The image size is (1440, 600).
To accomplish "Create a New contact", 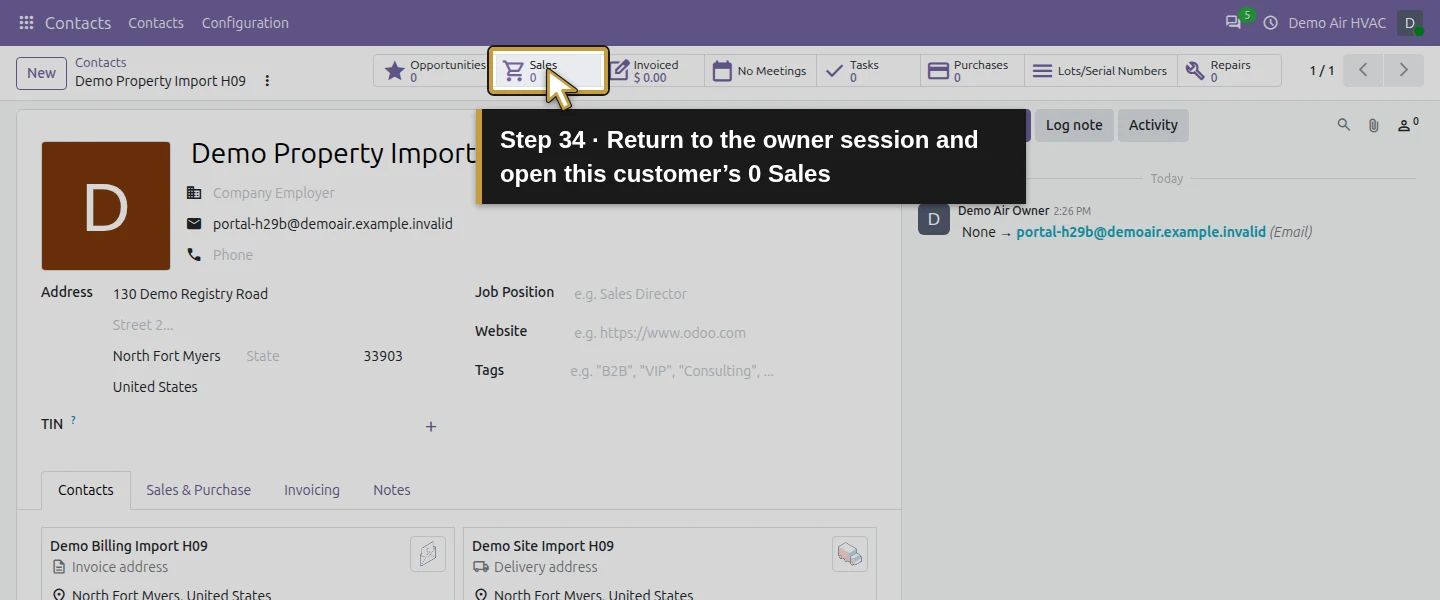I will pos(41,73).
